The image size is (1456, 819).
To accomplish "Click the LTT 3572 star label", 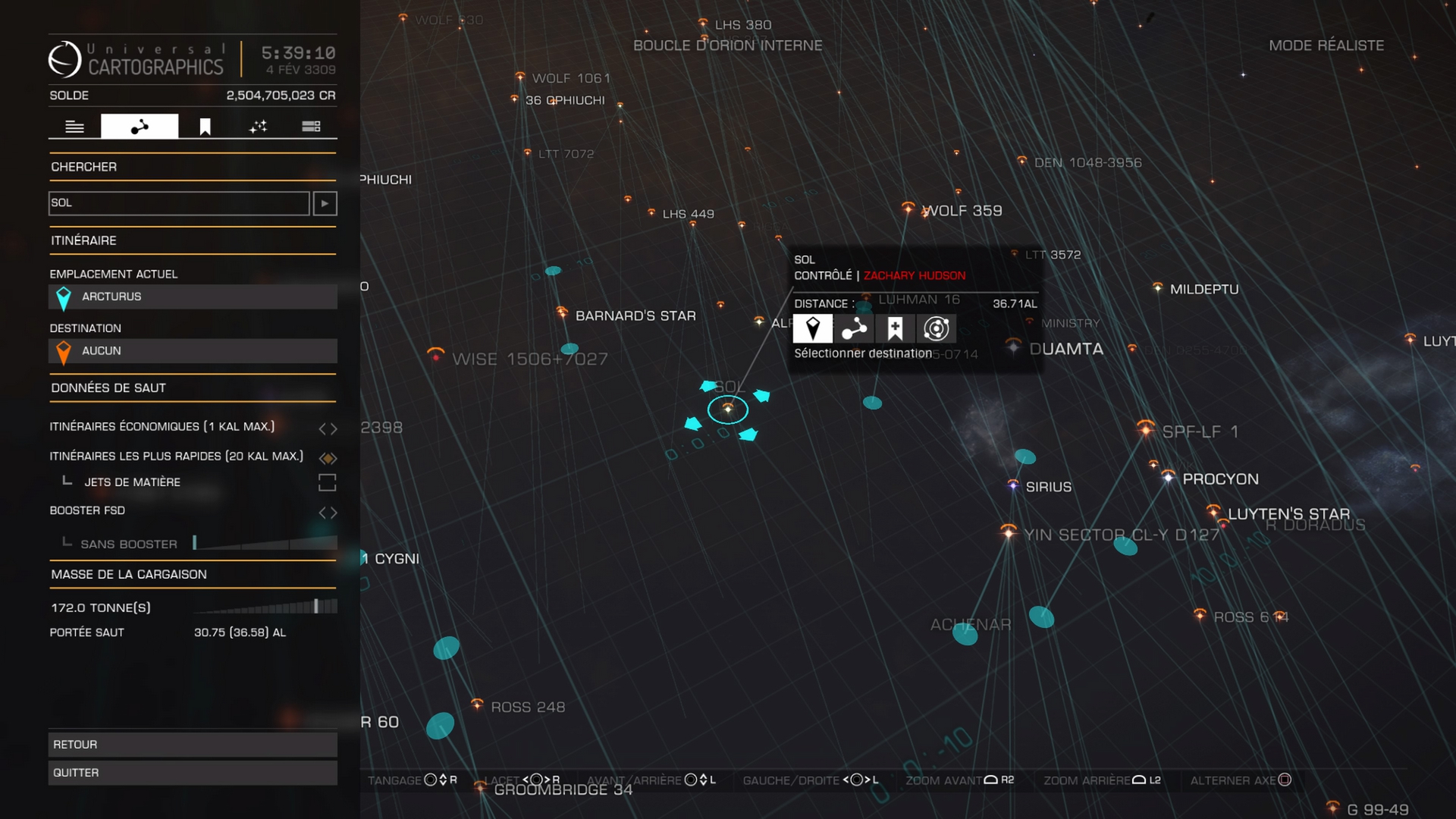I will (x=1053, y=255).
